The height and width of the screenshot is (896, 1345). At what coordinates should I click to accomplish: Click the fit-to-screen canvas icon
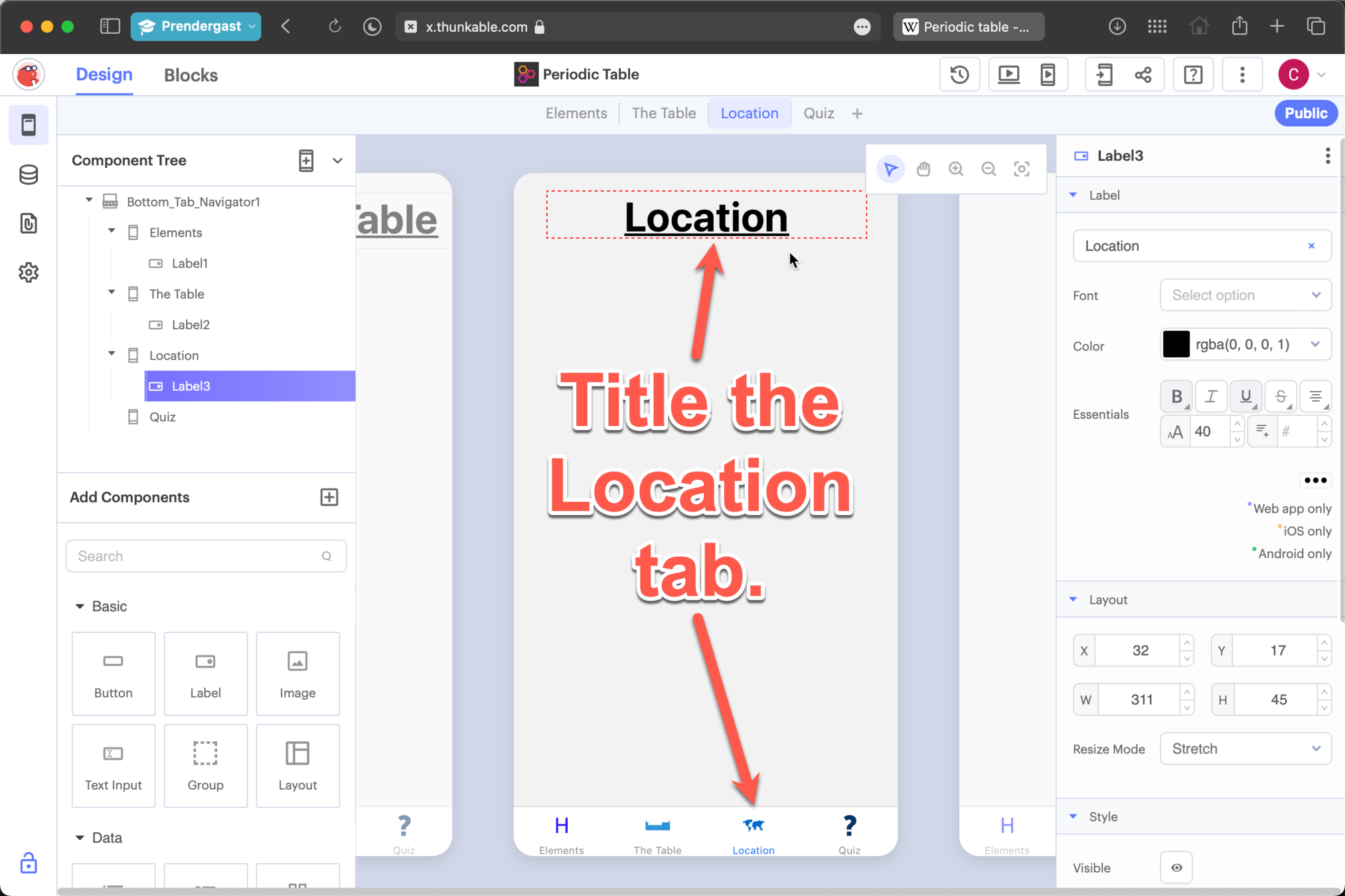[x=1022, y=169]
